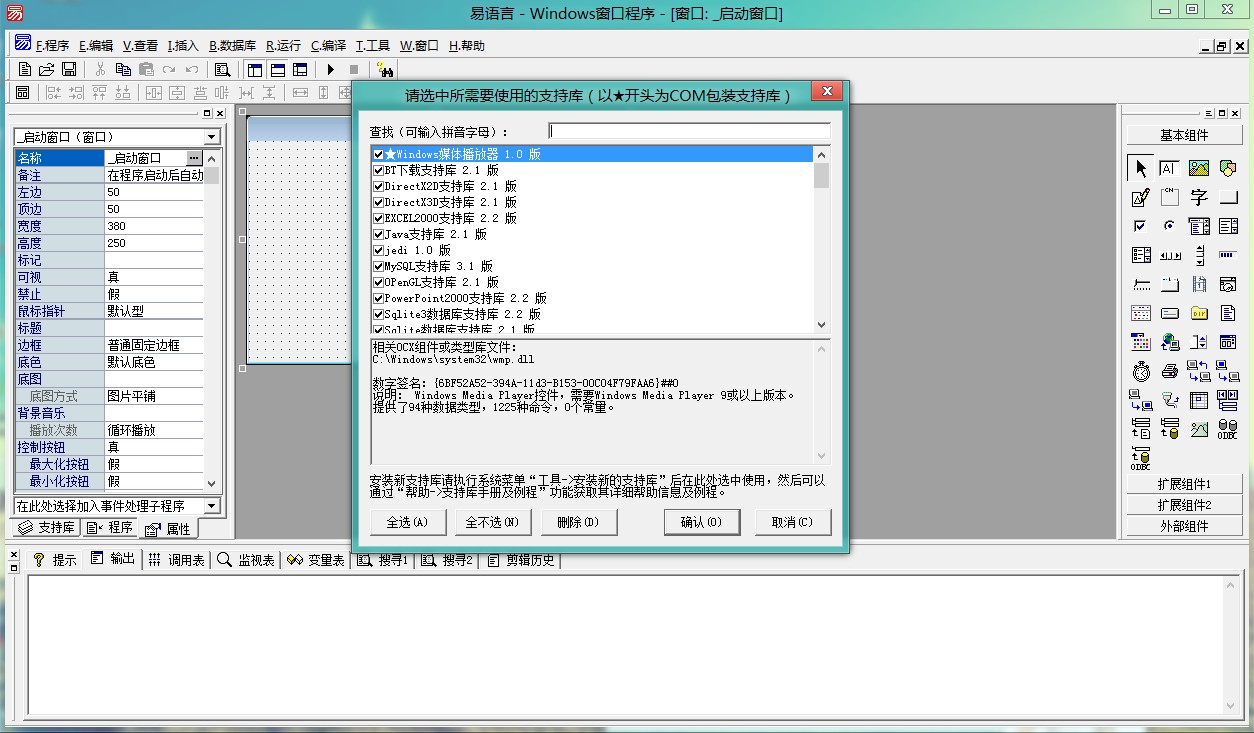Screen dimensions: 1254x733
Task: Click the ... button beside 名称 value
Action: [194, 158]
